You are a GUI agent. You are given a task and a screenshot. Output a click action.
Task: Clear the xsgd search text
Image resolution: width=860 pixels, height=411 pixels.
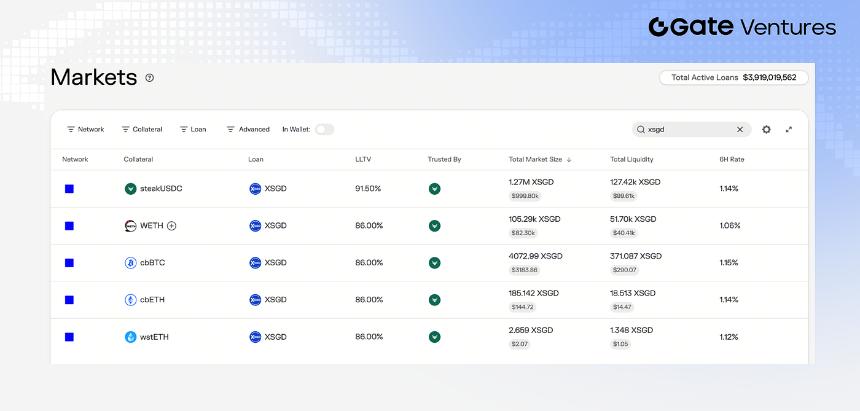click(x=739, y=130)
